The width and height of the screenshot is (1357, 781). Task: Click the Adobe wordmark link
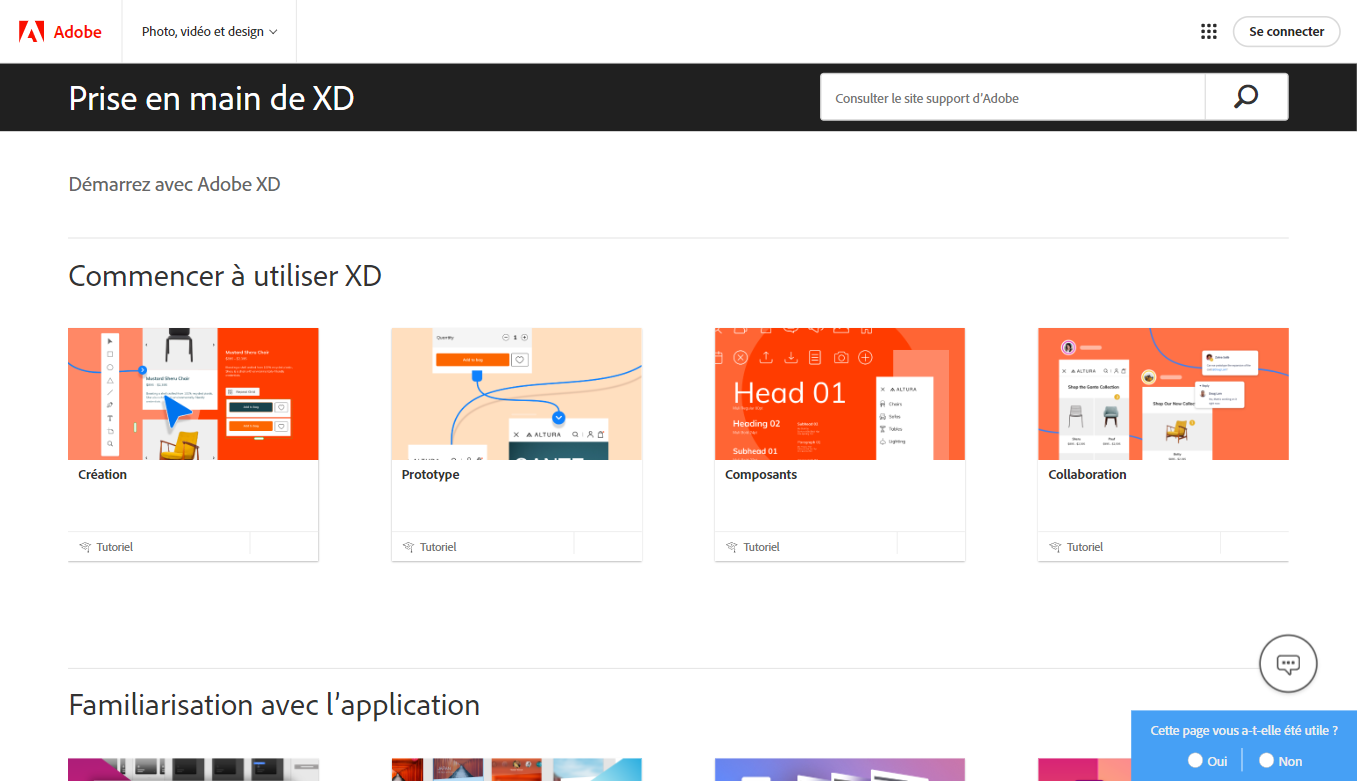pos(78,31)
